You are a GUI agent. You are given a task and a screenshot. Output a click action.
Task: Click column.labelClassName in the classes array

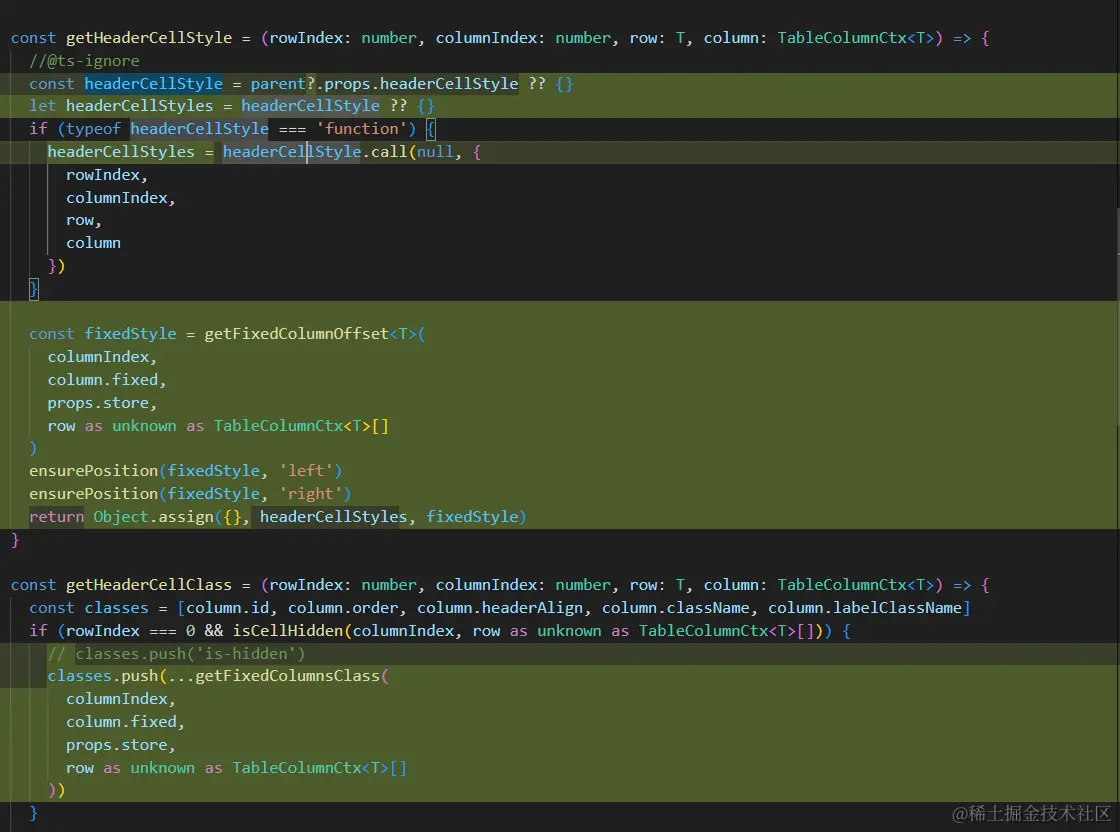(865, 608)
